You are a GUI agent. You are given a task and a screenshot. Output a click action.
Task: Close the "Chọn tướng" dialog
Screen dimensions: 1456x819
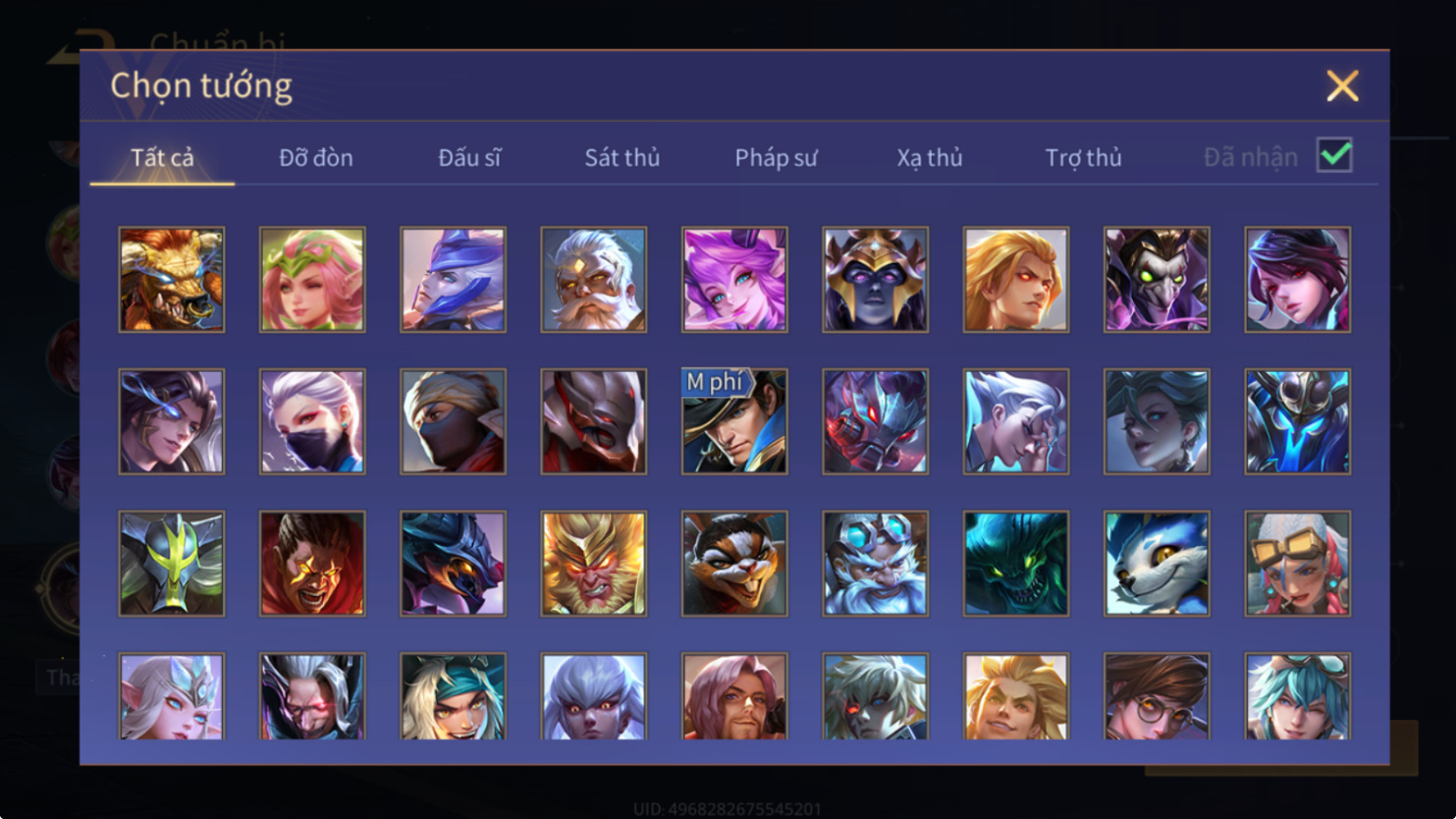[x=1342, y=85]
